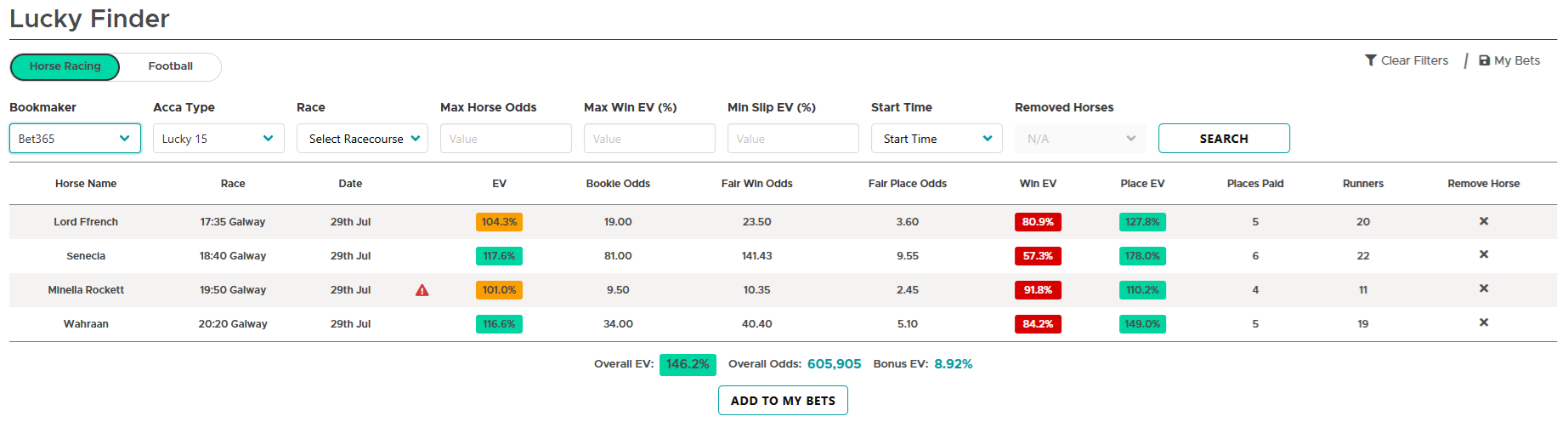Remove Wahraan horse with X icon
The width and height of the screenshot is (1568, 422).
point(1483,322)
